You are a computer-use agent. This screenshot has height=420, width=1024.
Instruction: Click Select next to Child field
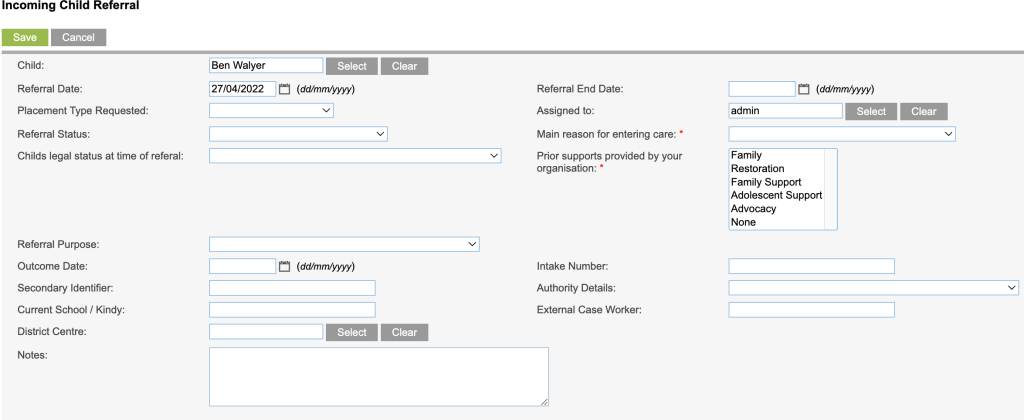pos(352,66)
